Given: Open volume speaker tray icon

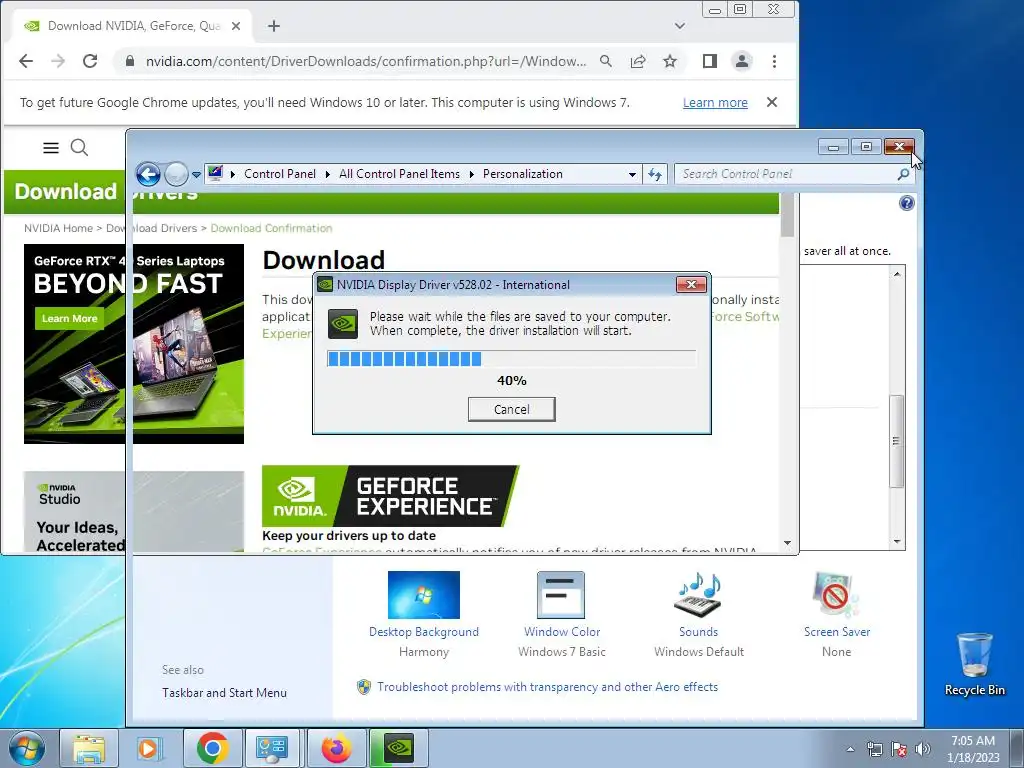Looking at the screenshot, I should coord(923,749).
